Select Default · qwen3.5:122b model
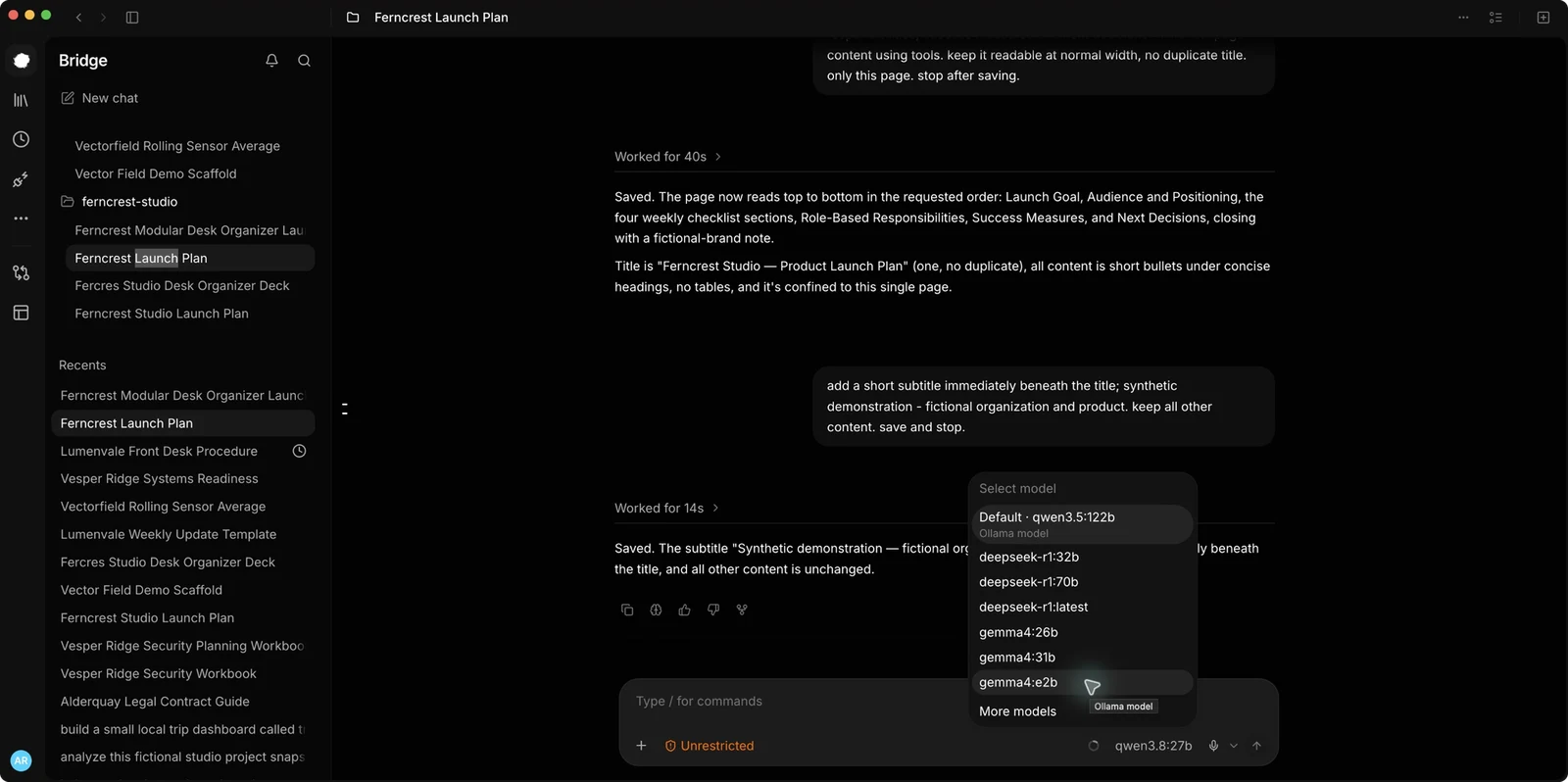1568x782 pixels. (1083, 524)
